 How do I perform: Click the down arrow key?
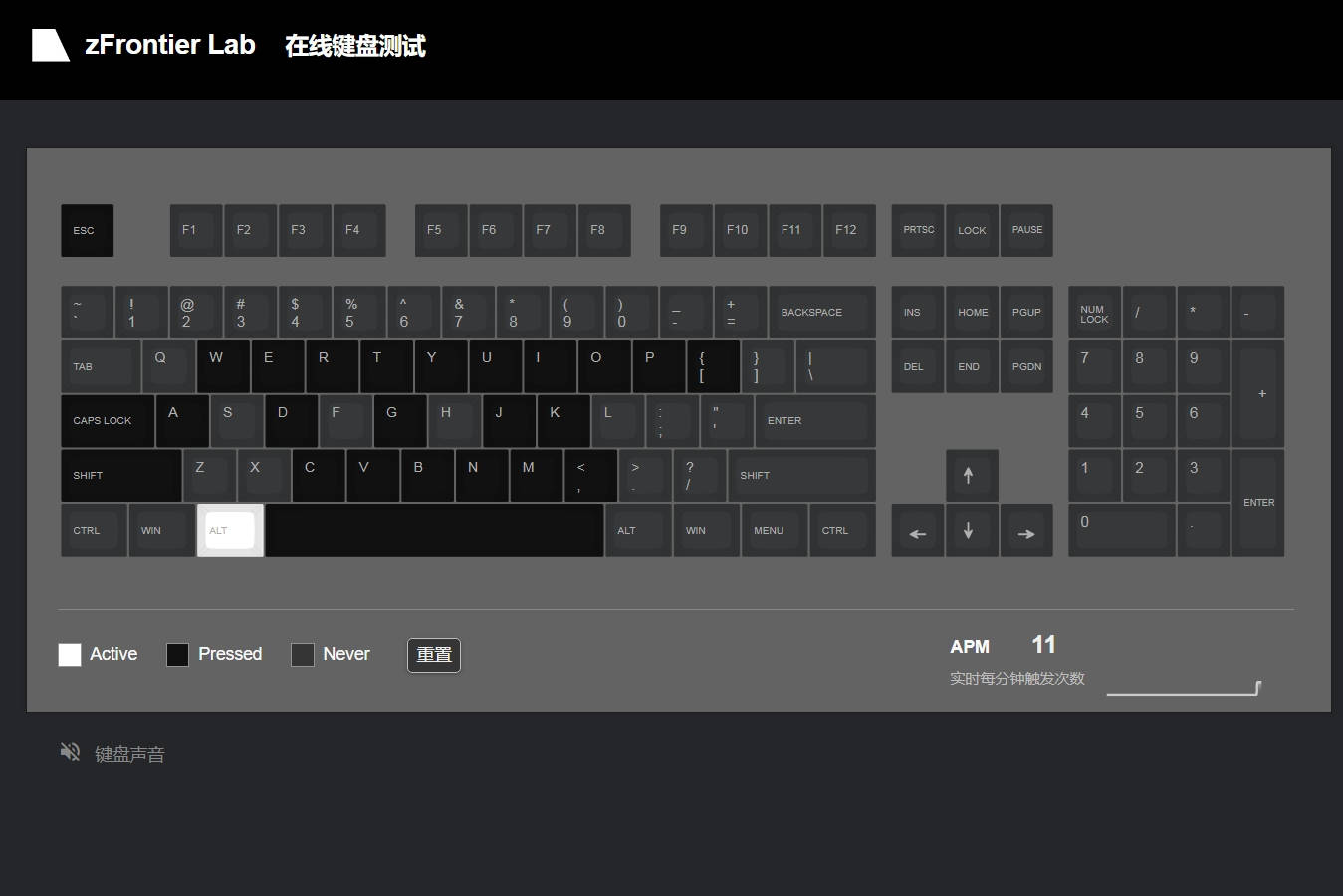click(972, 530)
